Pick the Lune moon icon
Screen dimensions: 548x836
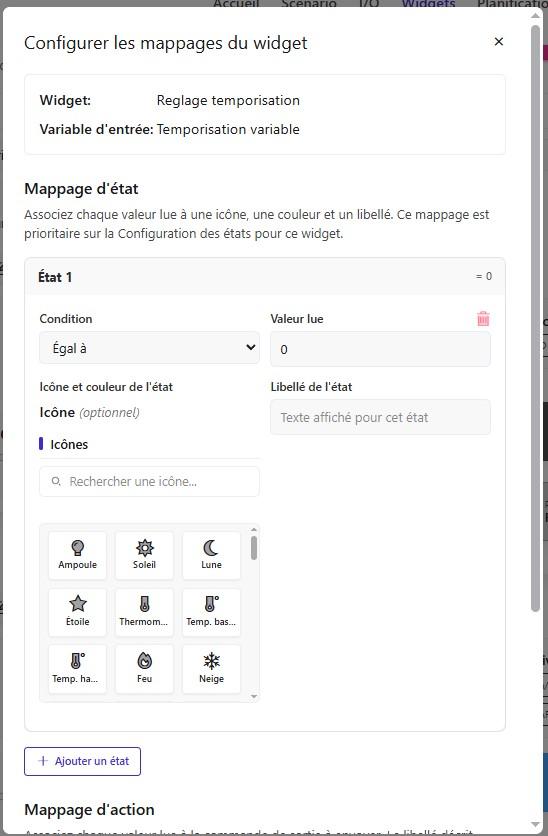(x=211, y=555)
